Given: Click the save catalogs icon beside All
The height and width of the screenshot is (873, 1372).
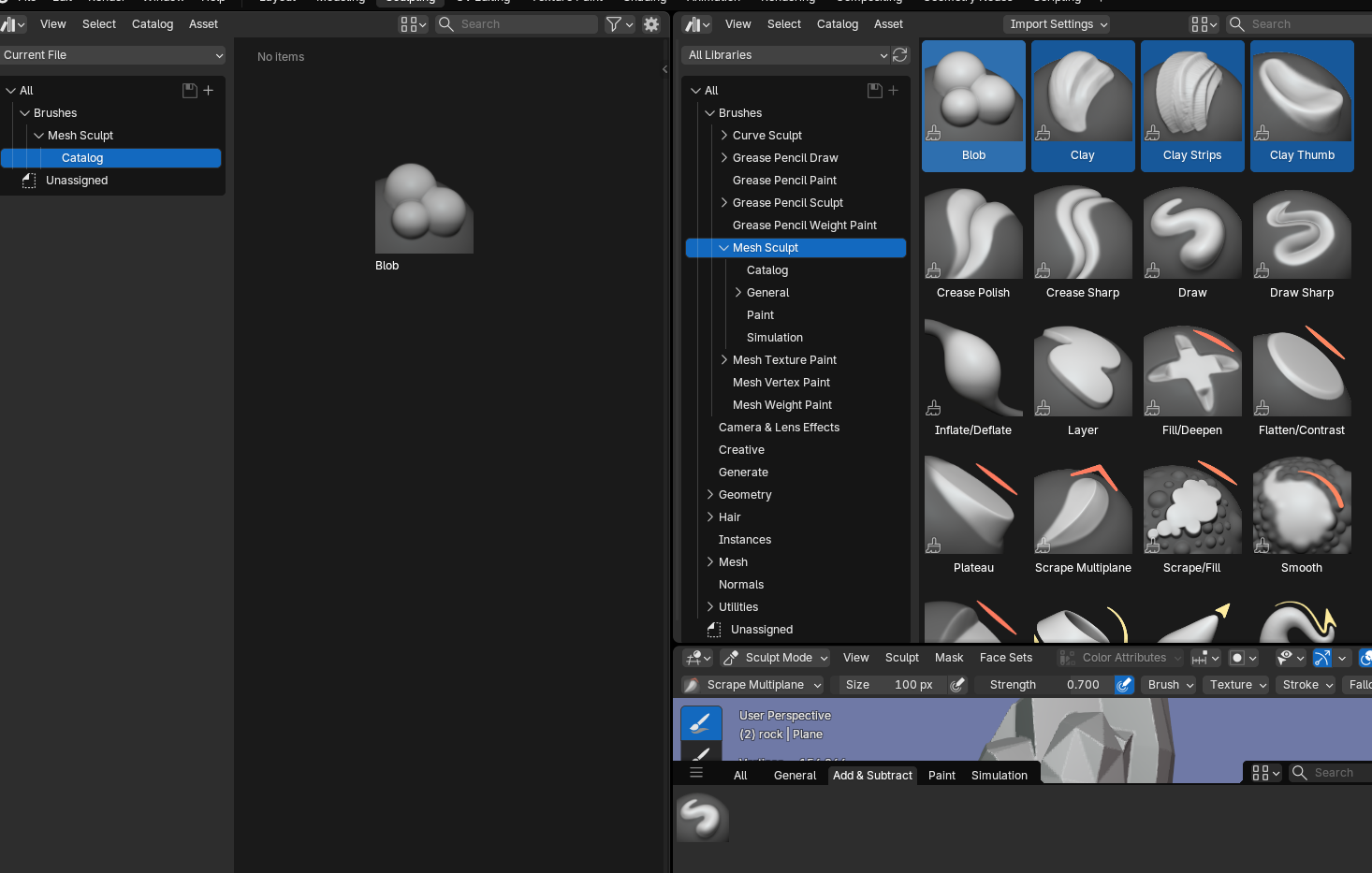Looking at the screenshot, I should coord(190,91).
